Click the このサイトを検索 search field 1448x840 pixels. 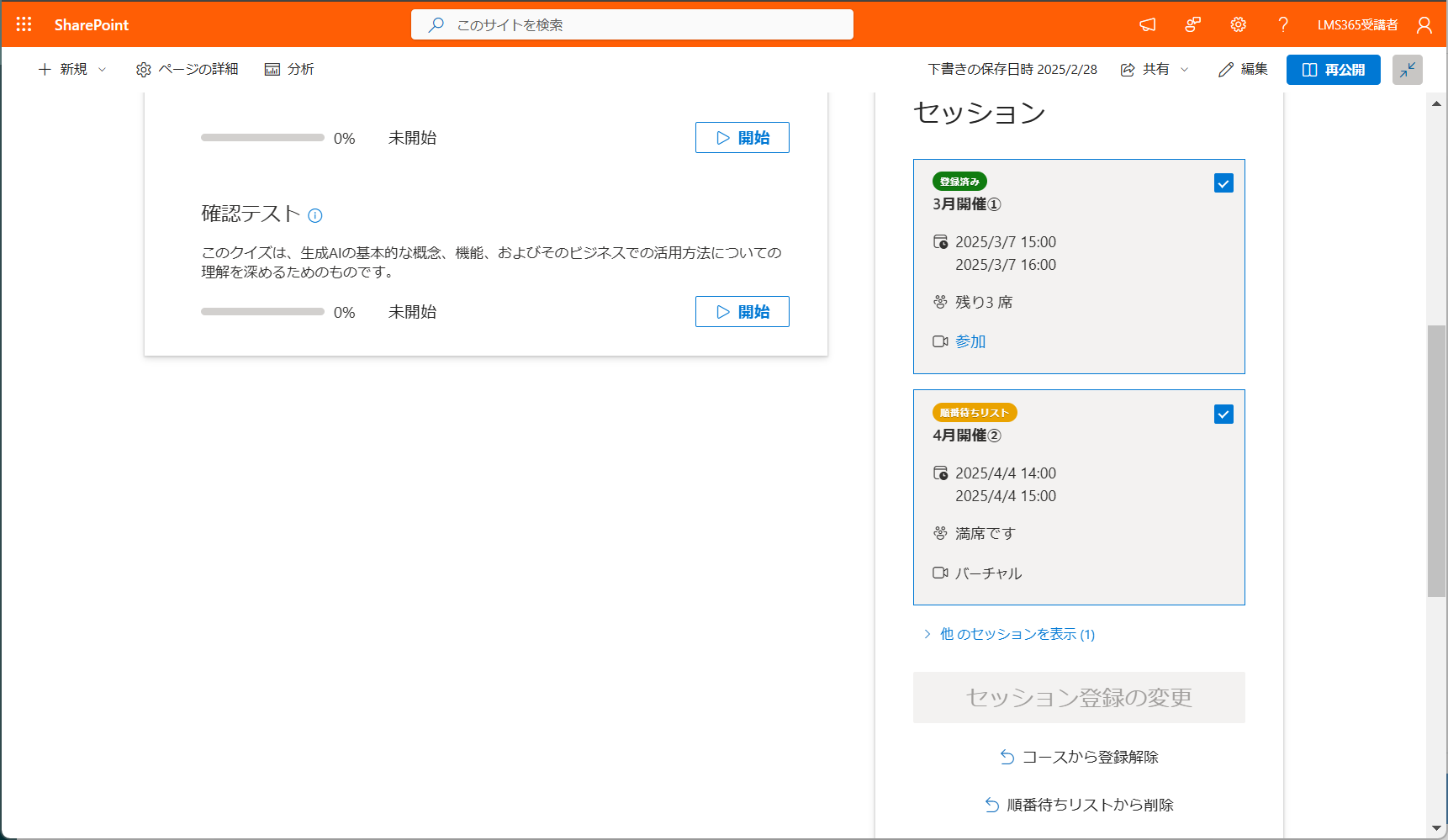632,24
